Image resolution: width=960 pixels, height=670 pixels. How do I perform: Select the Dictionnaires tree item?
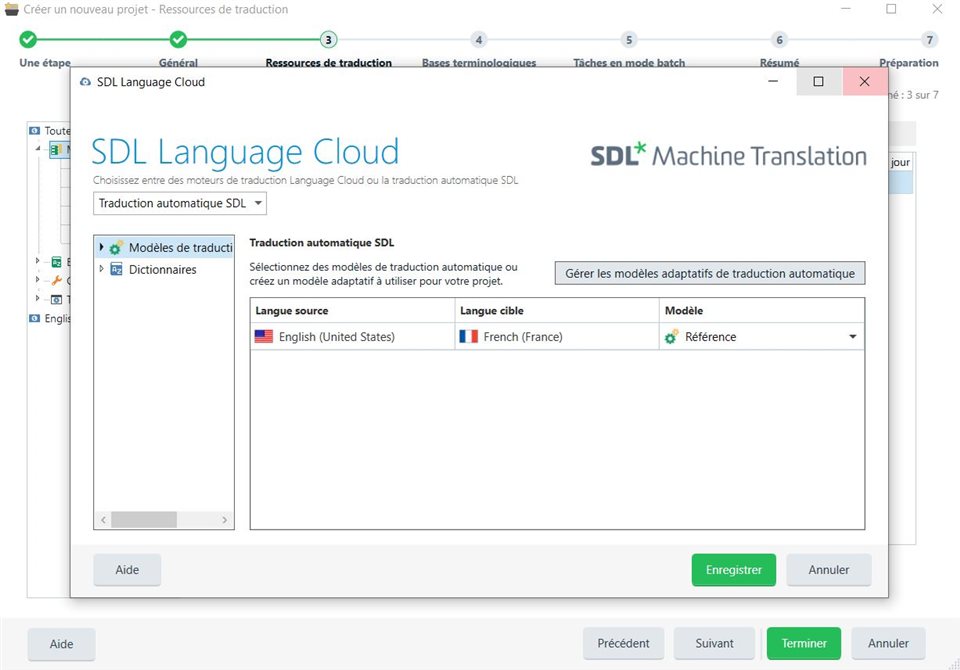[162, 269]
